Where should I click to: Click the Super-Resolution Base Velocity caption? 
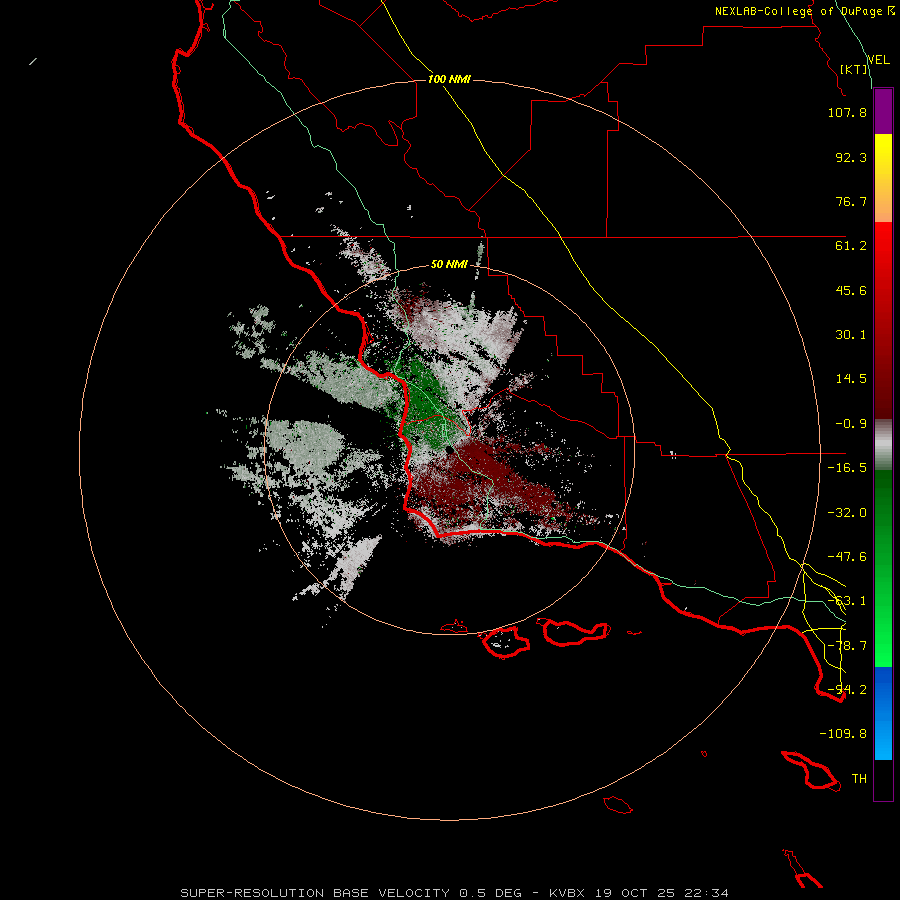455,893
